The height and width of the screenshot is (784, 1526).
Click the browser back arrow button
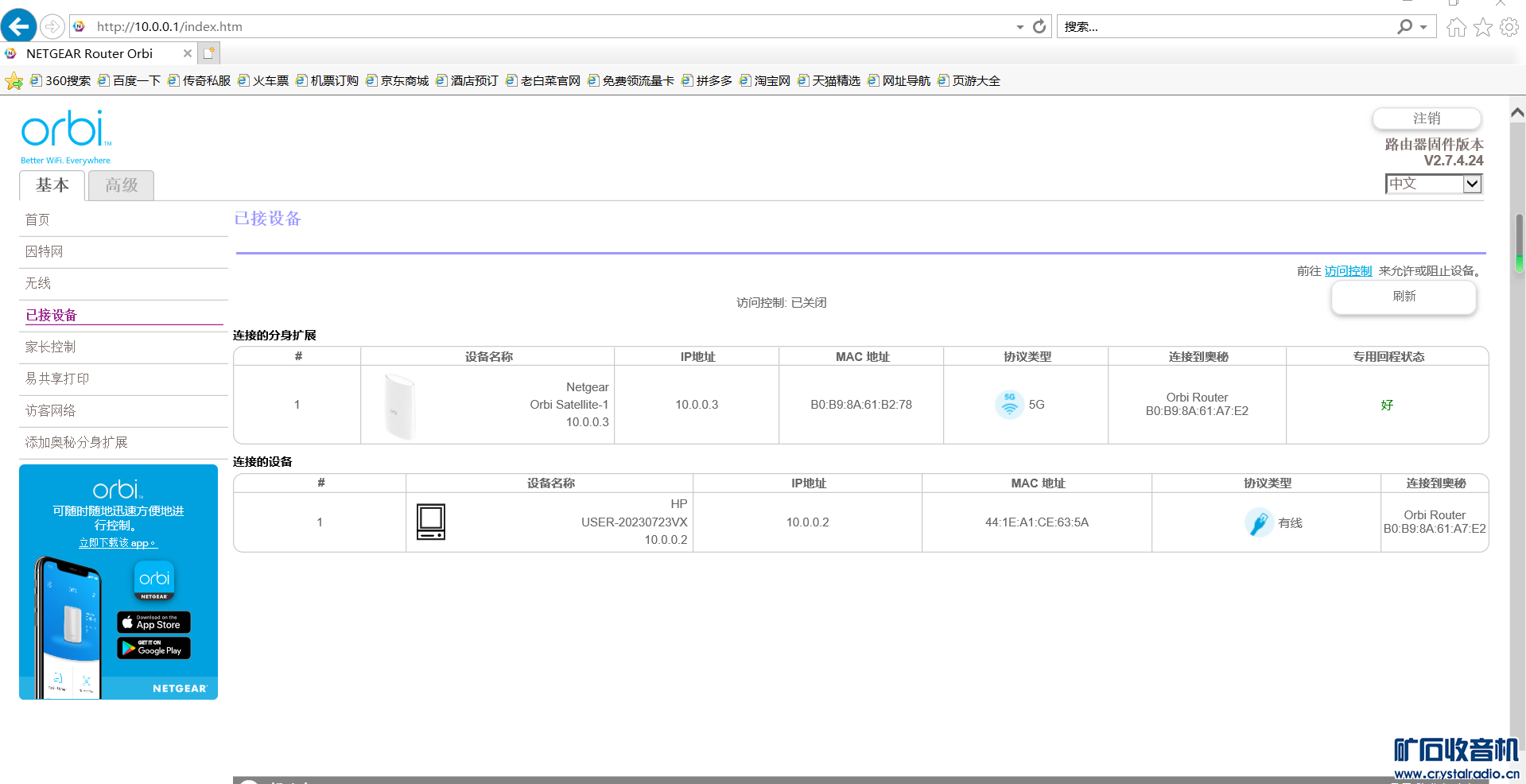click(18, 26)
